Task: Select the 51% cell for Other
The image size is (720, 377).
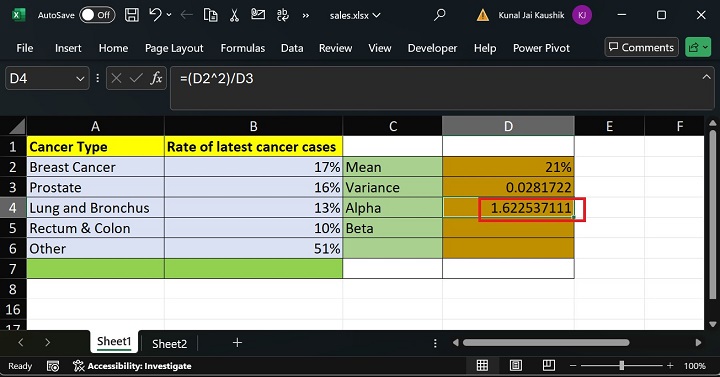Action: tap(253, 248)
